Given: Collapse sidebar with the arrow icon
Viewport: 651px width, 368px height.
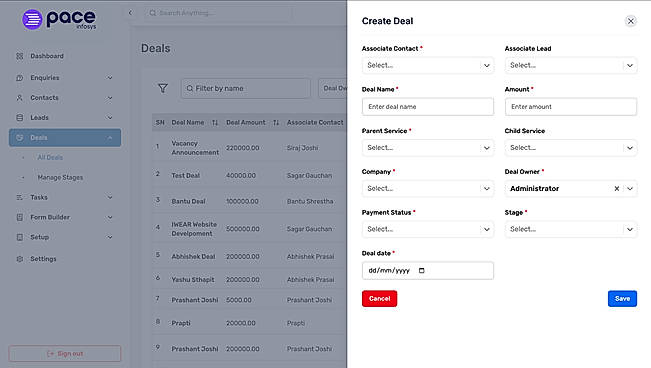Looking at the screenshot, I should tap(130, 13).
